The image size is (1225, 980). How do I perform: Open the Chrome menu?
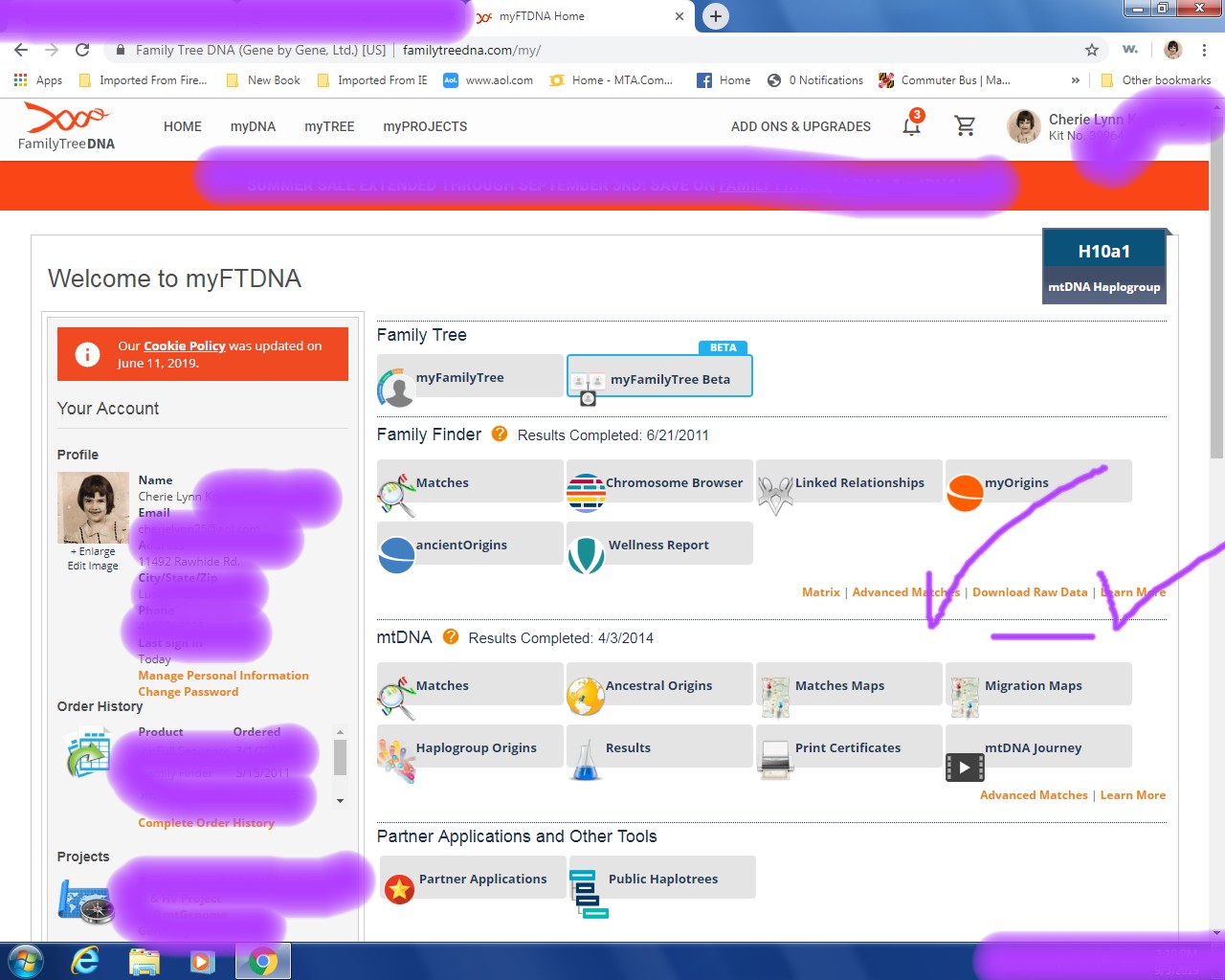click(1203, 49)
